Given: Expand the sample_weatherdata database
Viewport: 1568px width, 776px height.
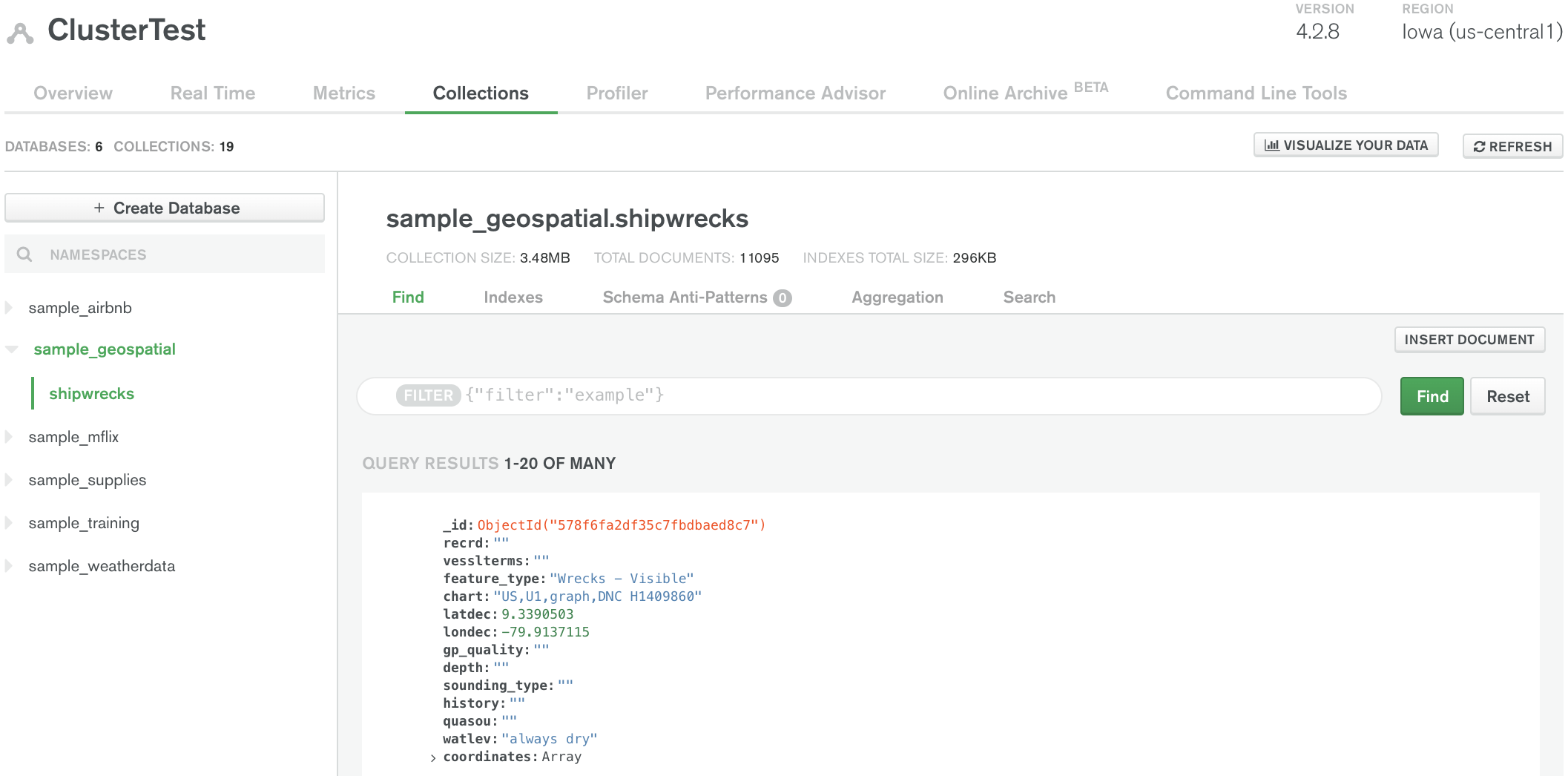Looking at the screenshot, I should pos(8,565).
